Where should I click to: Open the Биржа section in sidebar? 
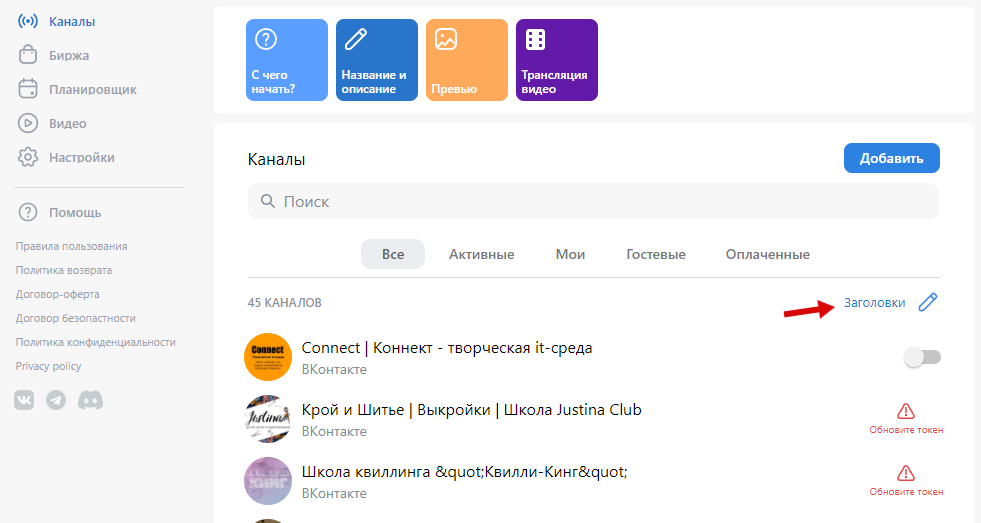(x=68, y=56)
